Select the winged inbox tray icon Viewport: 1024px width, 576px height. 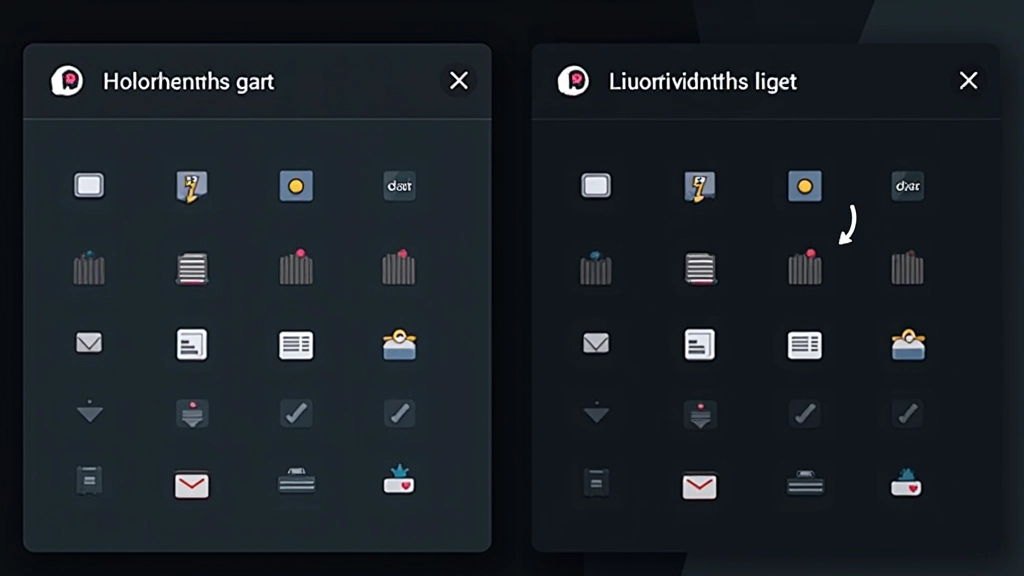click(x=399, y=344)
